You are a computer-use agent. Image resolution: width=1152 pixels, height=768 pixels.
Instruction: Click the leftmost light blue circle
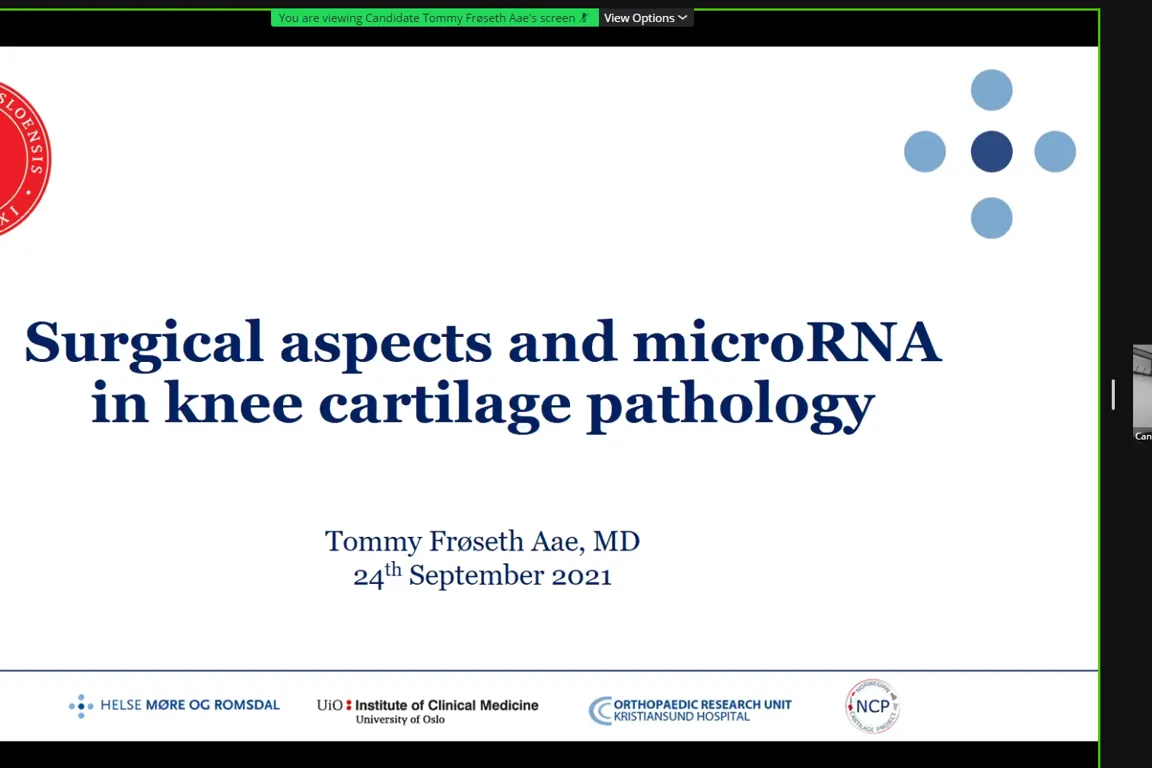pos(925,152)
